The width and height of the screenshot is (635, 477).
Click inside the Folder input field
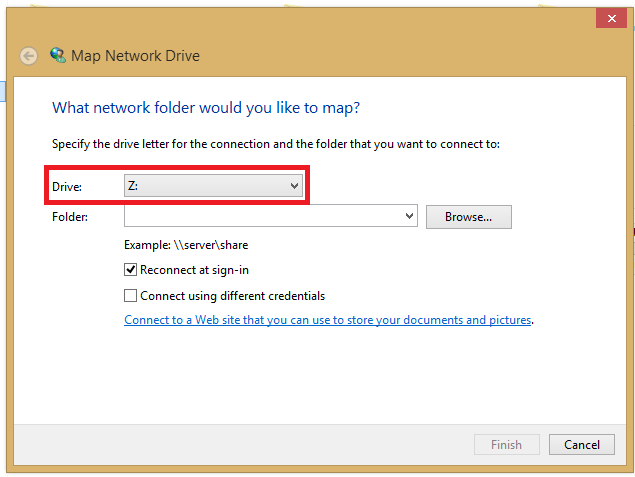click(263, 216)
